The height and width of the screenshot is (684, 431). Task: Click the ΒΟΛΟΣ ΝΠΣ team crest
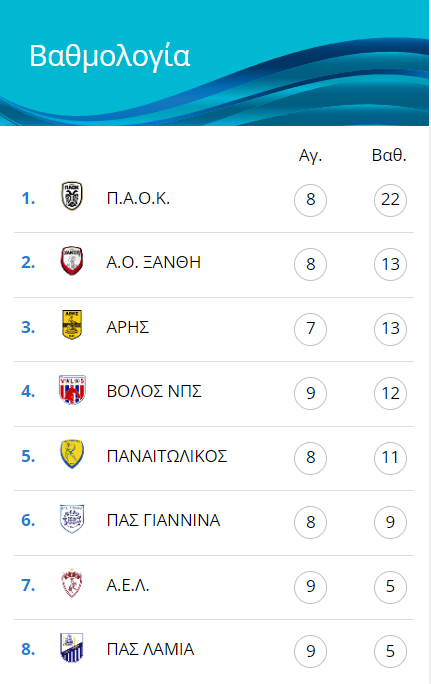click(72, 390)
